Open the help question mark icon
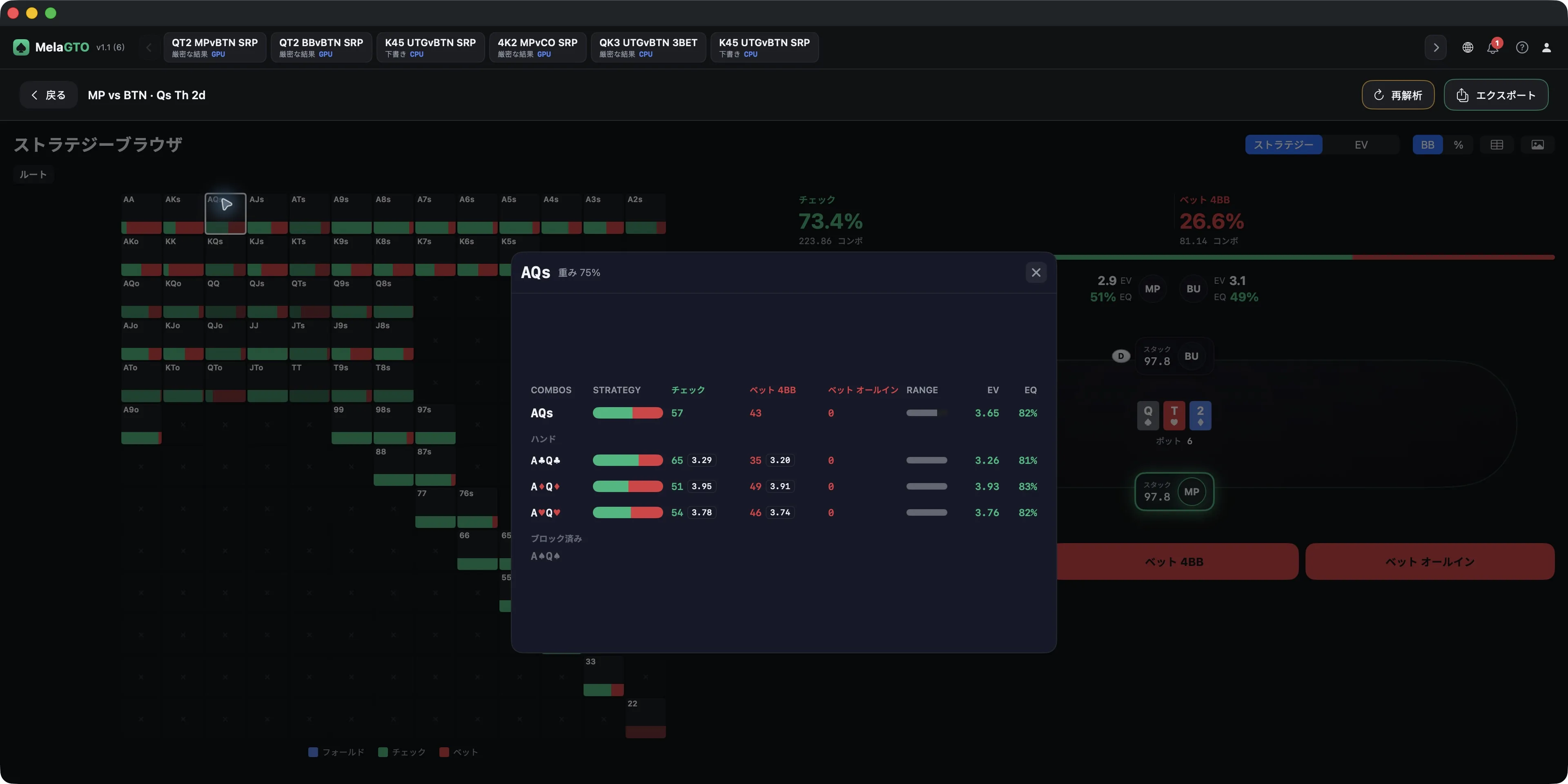1568x784 pixels. 1522,47
